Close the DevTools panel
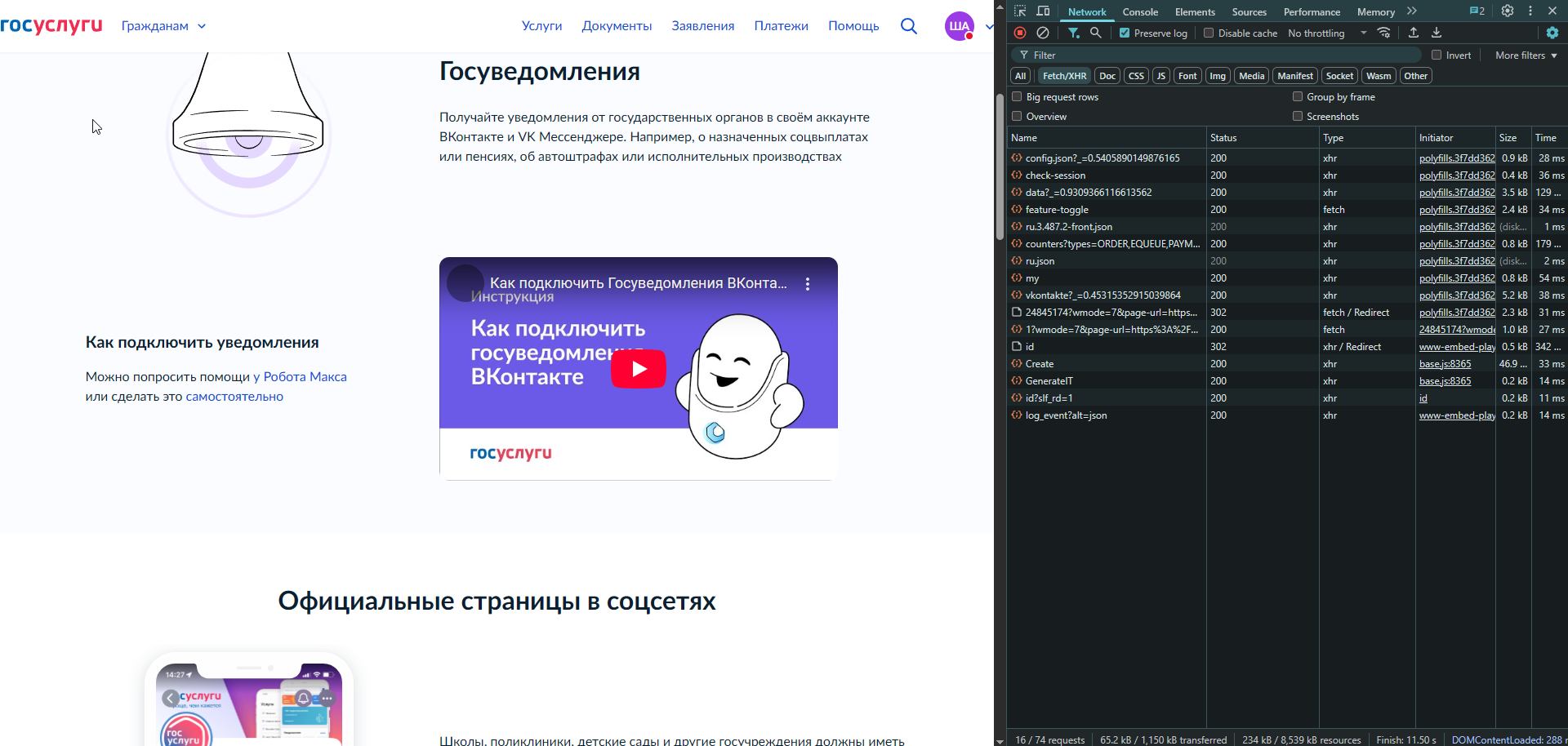This screenshot has height=746, width=1568. click(x=1552, y=11)
